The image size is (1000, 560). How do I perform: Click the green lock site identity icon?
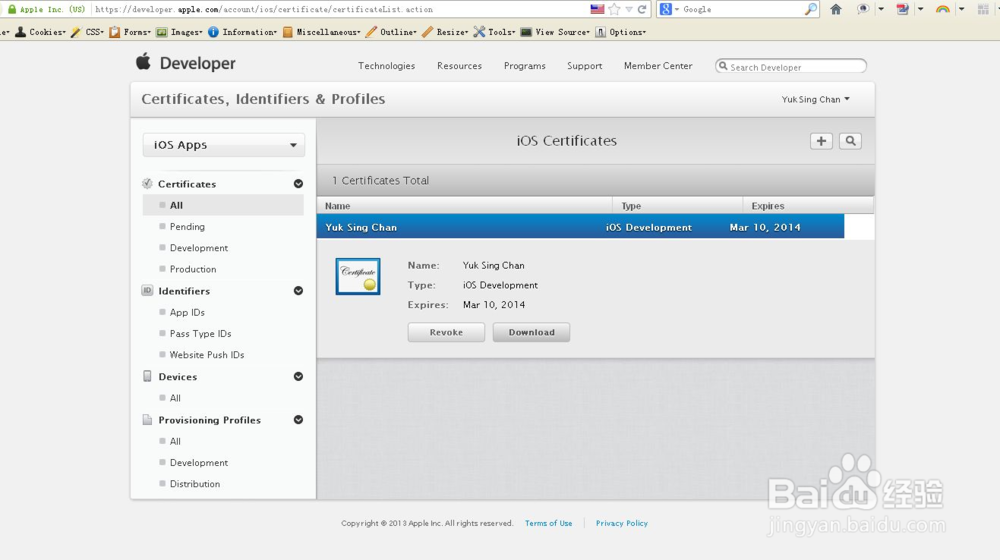click(11, 9)
